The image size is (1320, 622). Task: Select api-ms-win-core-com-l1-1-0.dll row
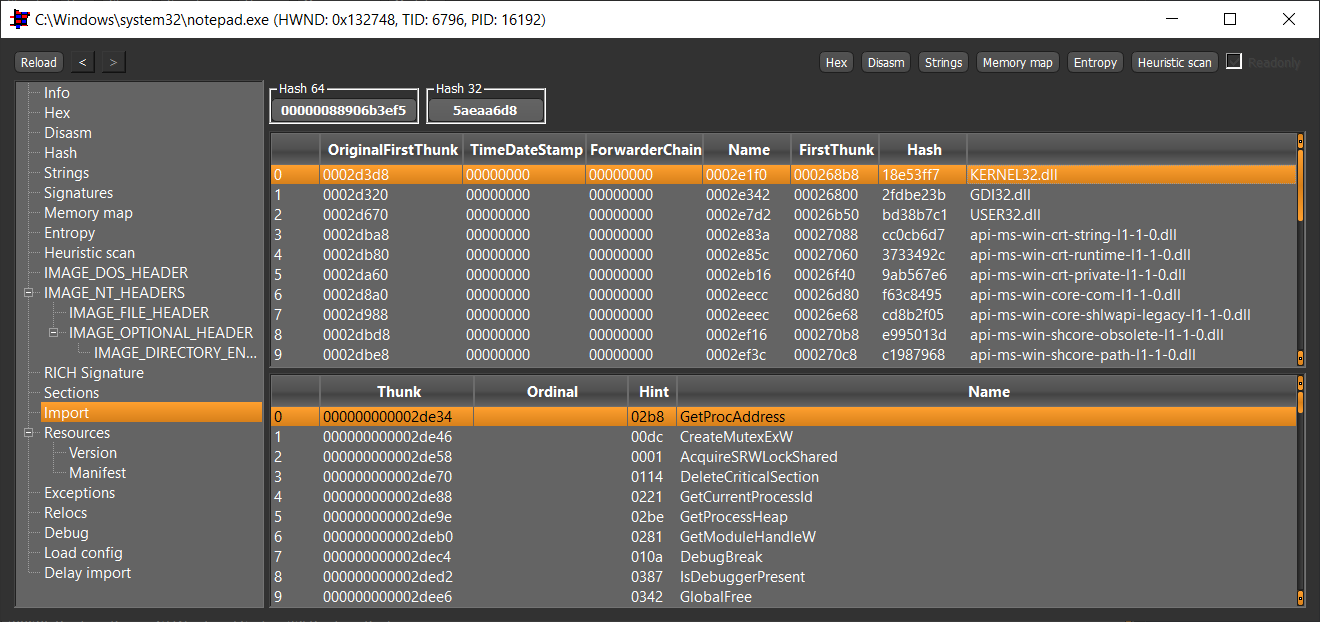783,295
